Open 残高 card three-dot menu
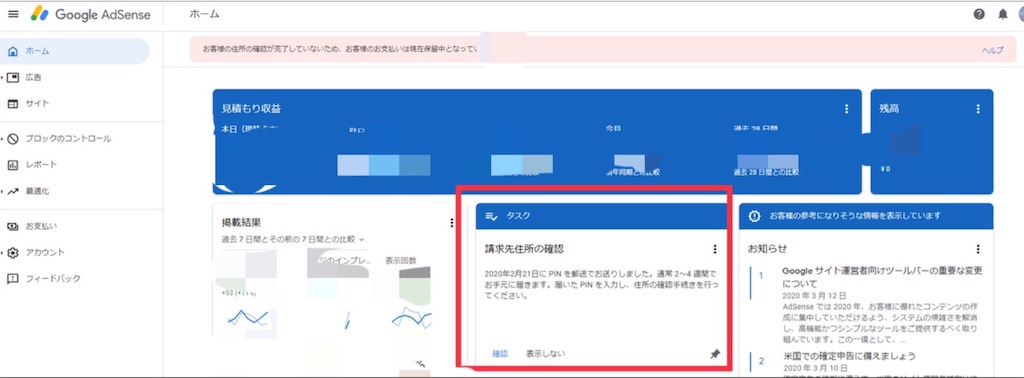1024x378 pixels. pyautogui.click(x=978, y=109)
